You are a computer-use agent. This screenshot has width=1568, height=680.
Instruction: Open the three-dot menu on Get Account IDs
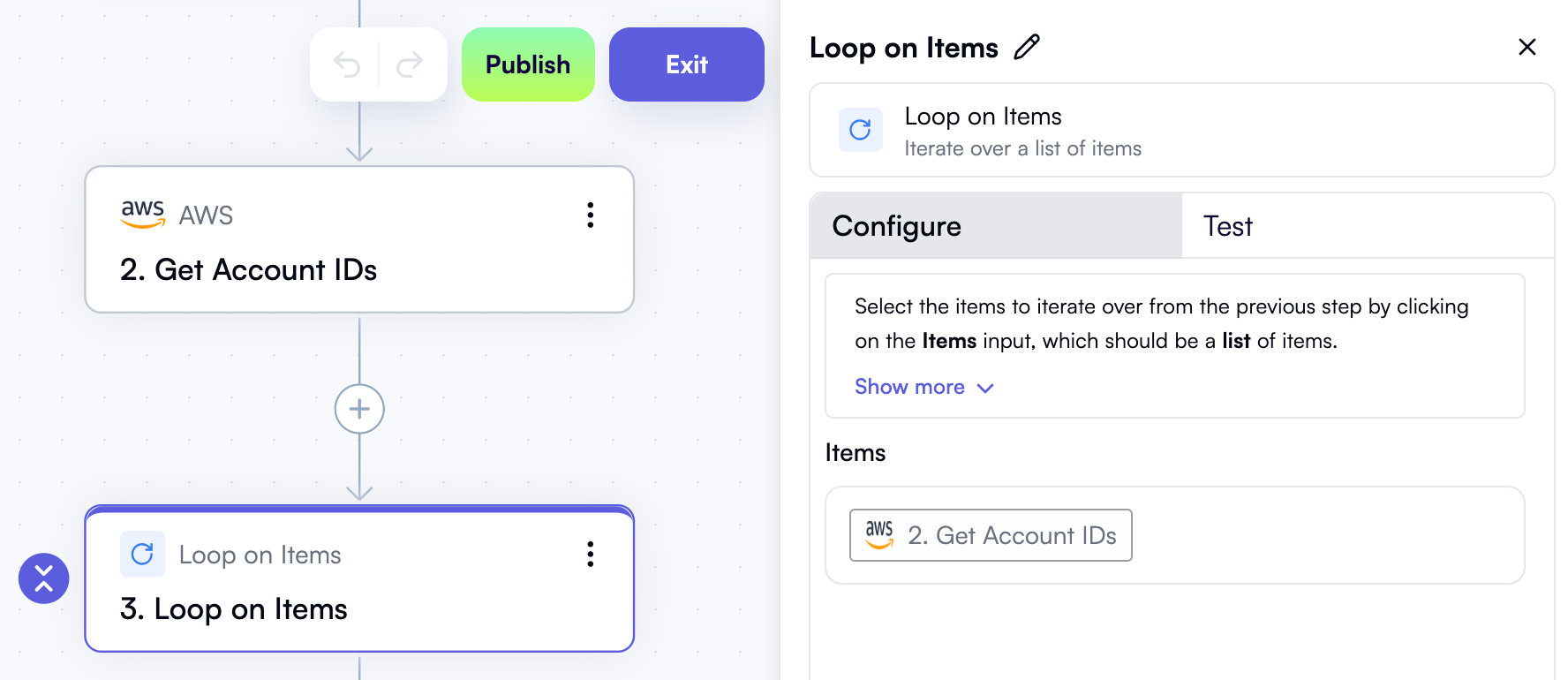(x=590, y=215)
